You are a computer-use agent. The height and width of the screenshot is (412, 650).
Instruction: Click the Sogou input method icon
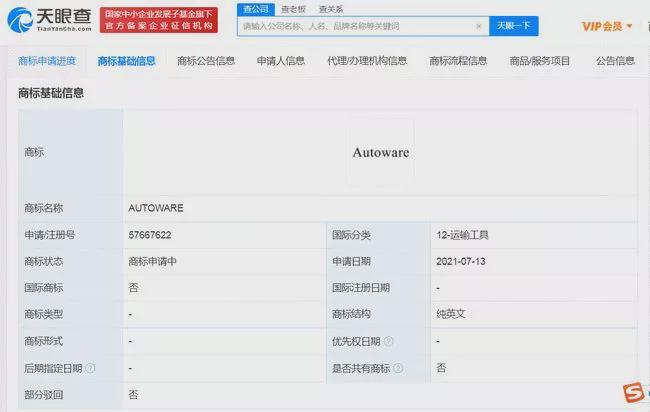pyautogui.click(x=633, y=393)
